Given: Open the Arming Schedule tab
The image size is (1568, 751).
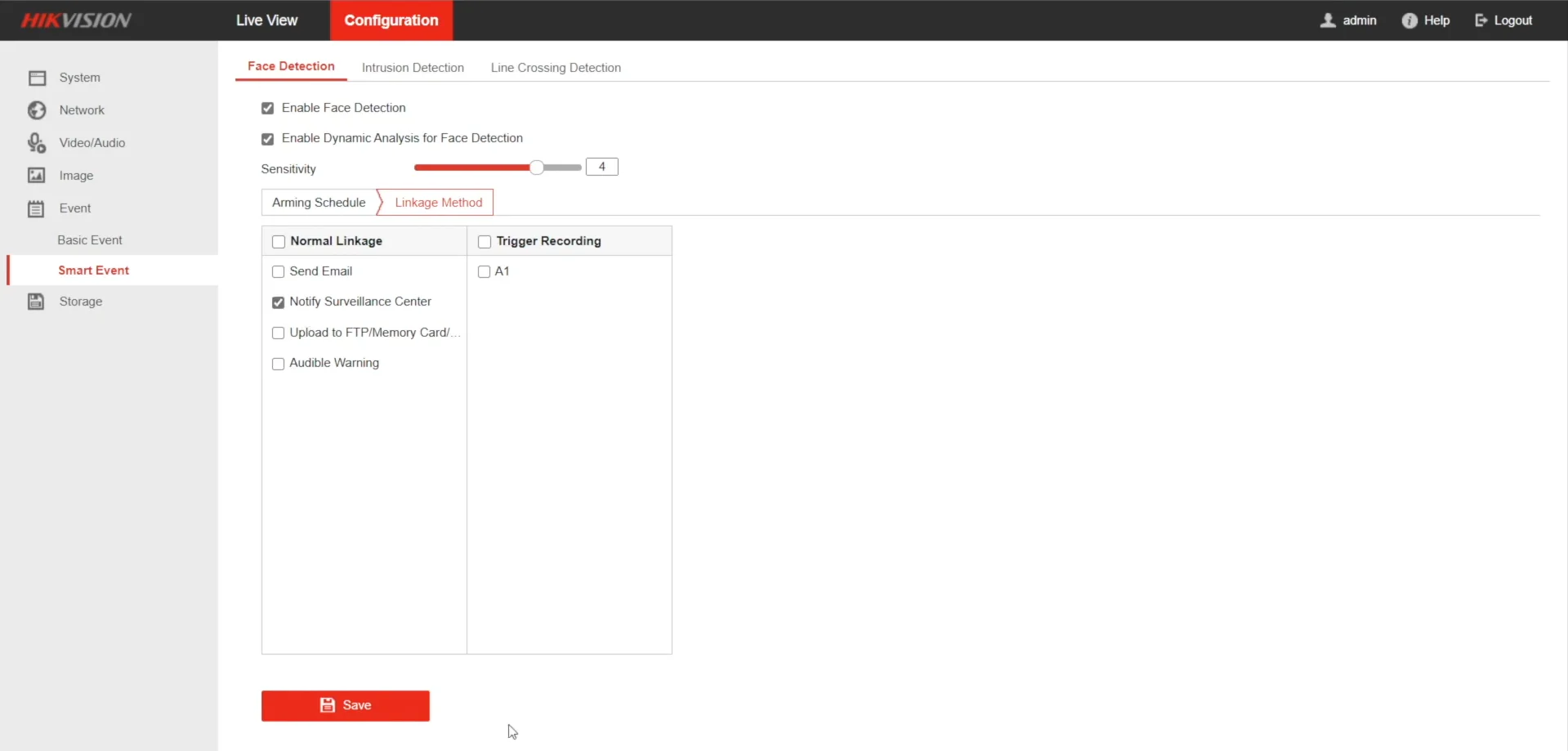Looking at the screenshot, I should coord(319,203).
